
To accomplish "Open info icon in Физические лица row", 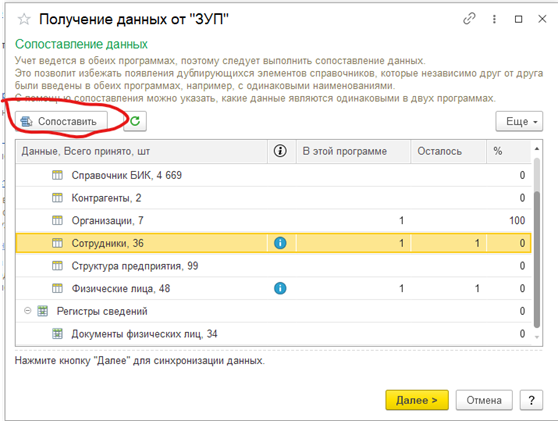I will coord(280,288).
